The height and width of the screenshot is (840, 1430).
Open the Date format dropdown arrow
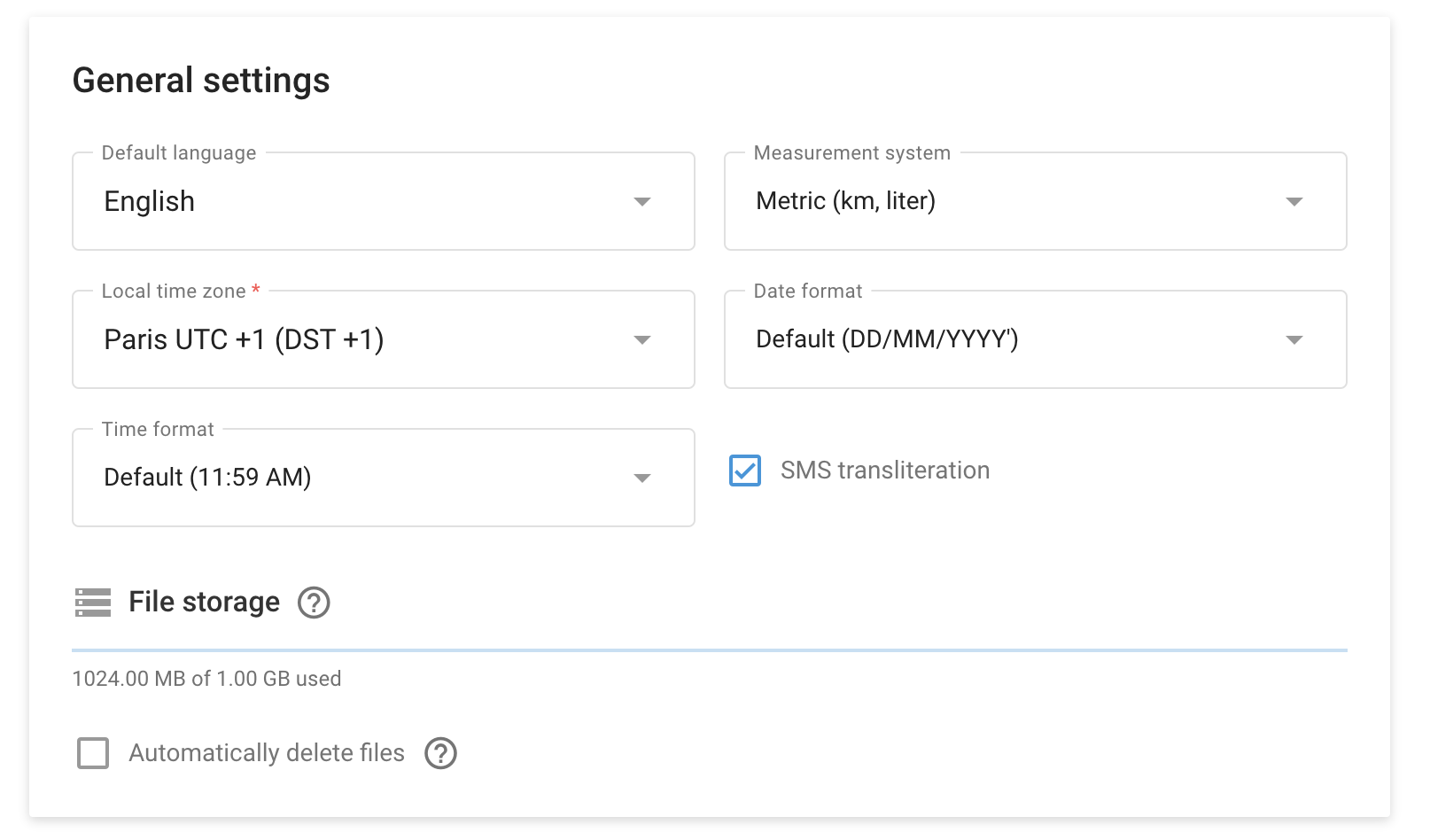(x=1294, y=340)
